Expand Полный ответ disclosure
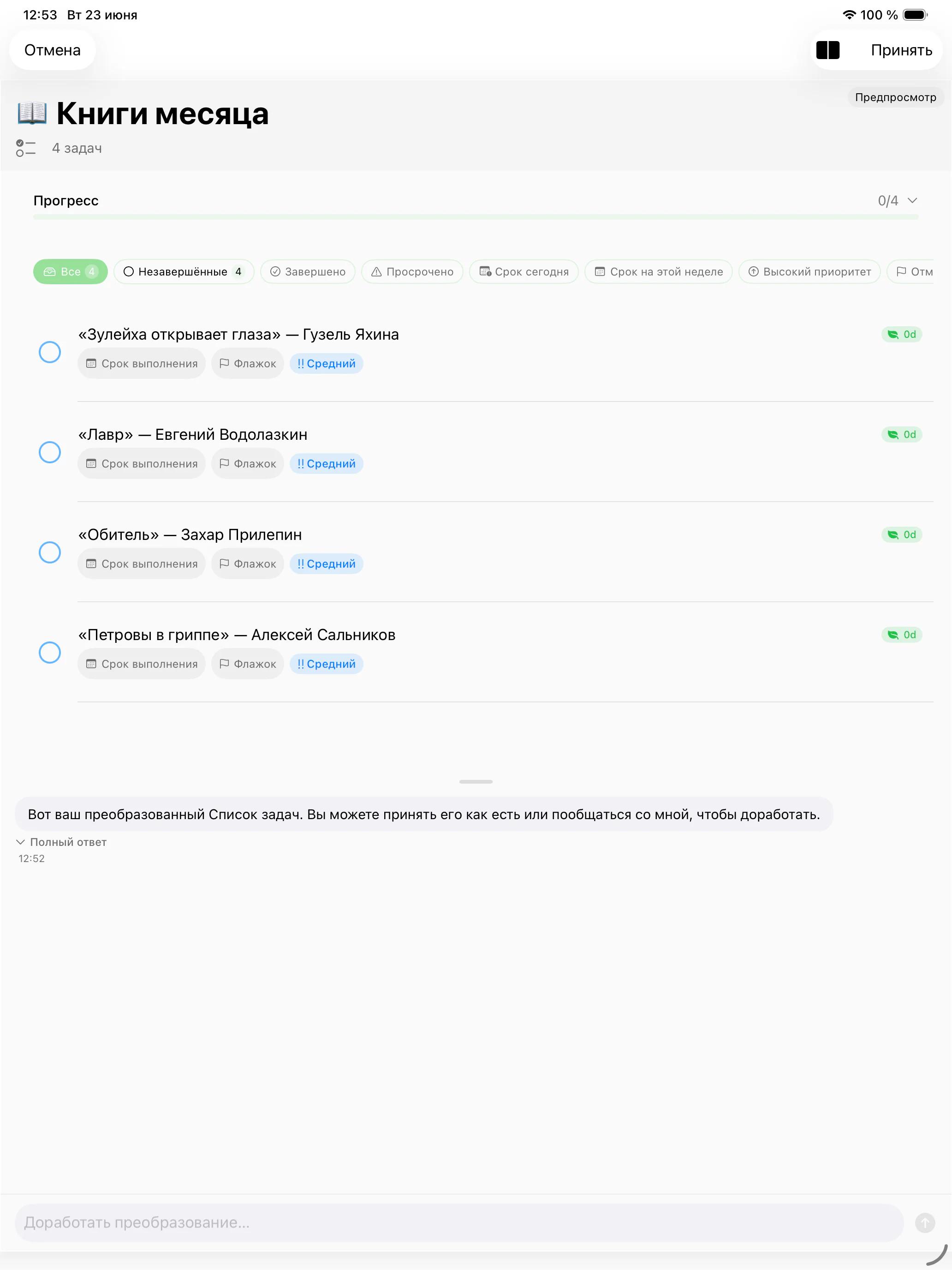This screenshot has height=1270, width=952. click(x=61, y=842)
